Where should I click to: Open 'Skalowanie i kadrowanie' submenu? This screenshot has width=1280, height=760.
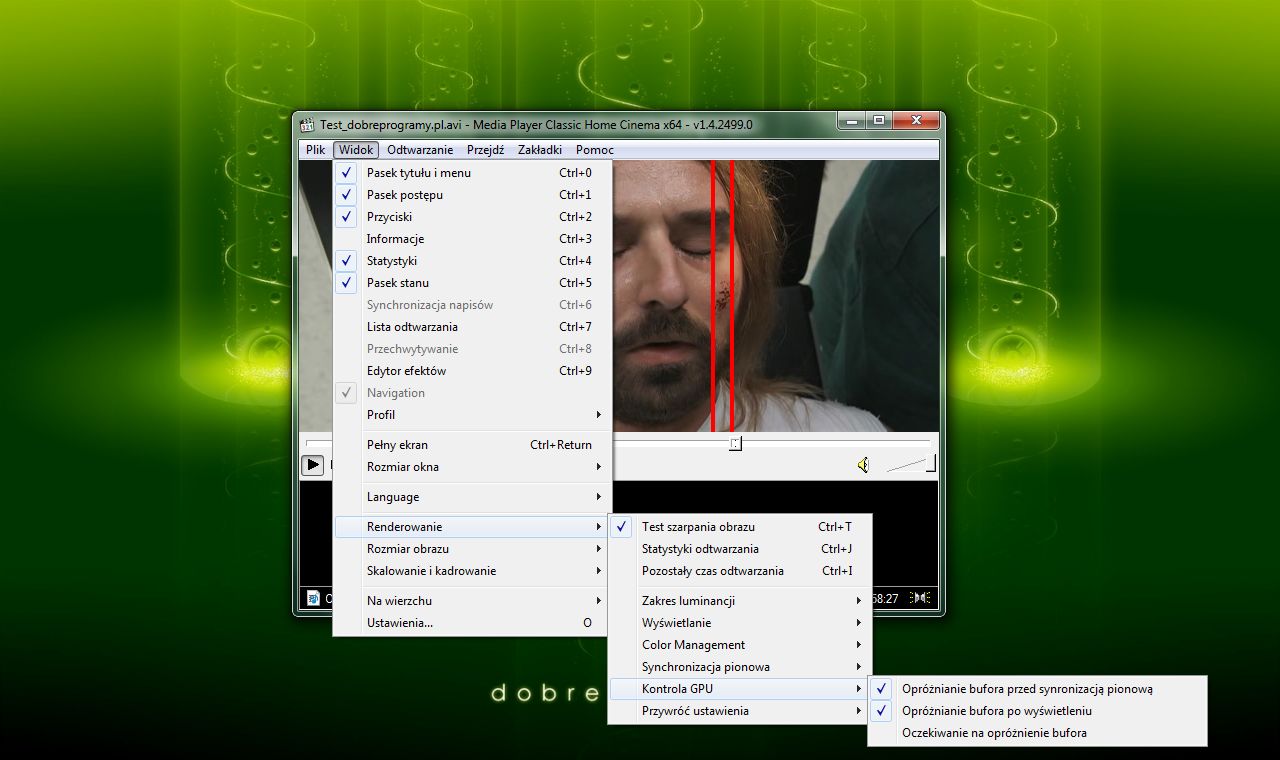(x=470, y=571)
